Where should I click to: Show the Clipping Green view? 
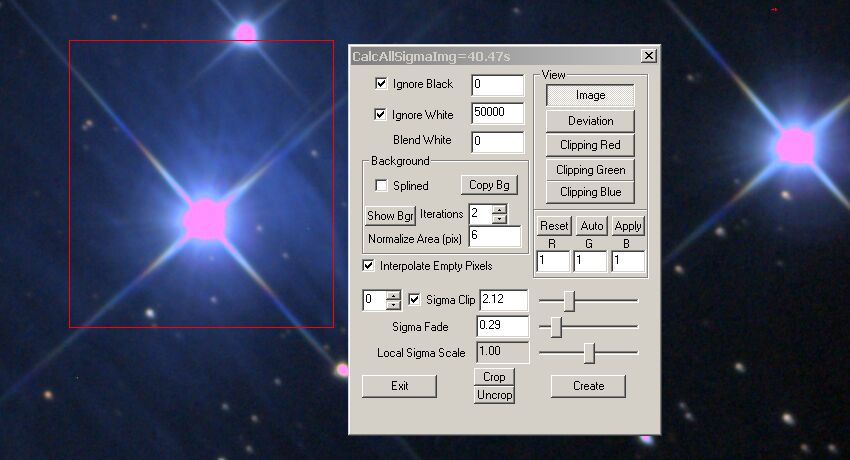tap(590, 170)
